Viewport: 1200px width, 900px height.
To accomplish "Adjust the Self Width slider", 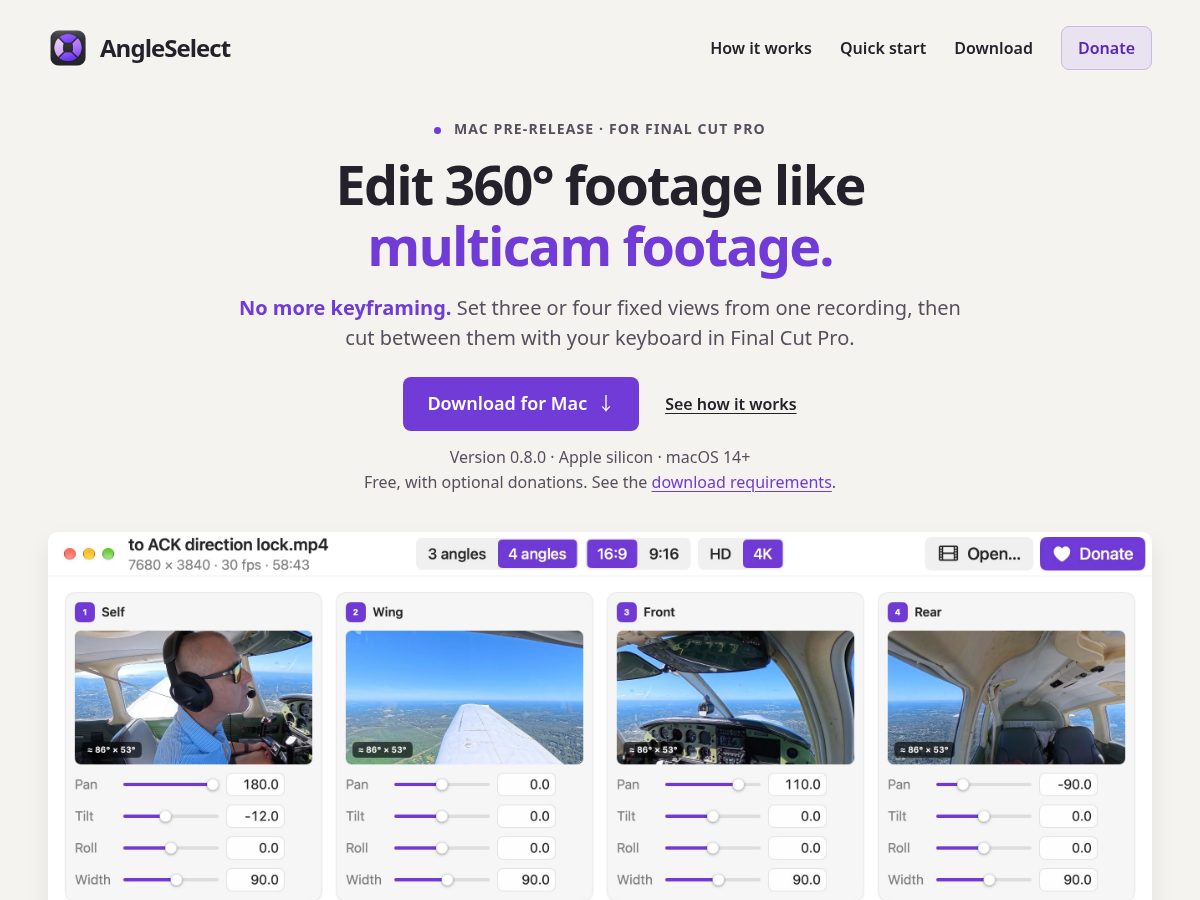I will [x=171, y=880].
